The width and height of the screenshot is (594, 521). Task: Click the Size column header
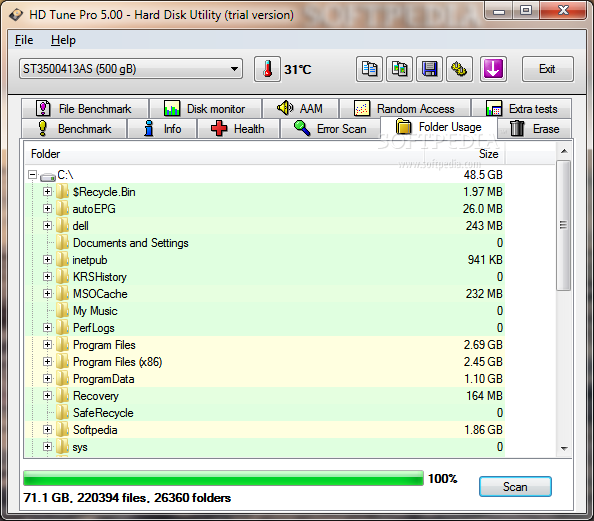click(x=465, y=154)
